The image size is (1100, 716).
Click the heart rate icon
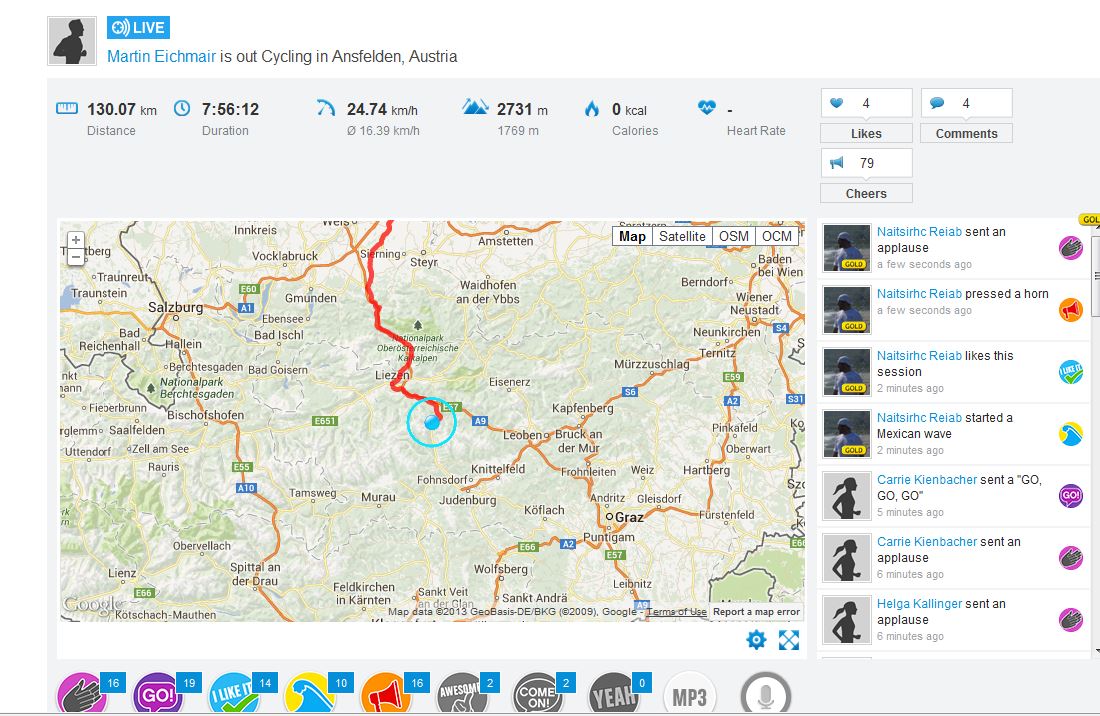[x=706, y=107]
